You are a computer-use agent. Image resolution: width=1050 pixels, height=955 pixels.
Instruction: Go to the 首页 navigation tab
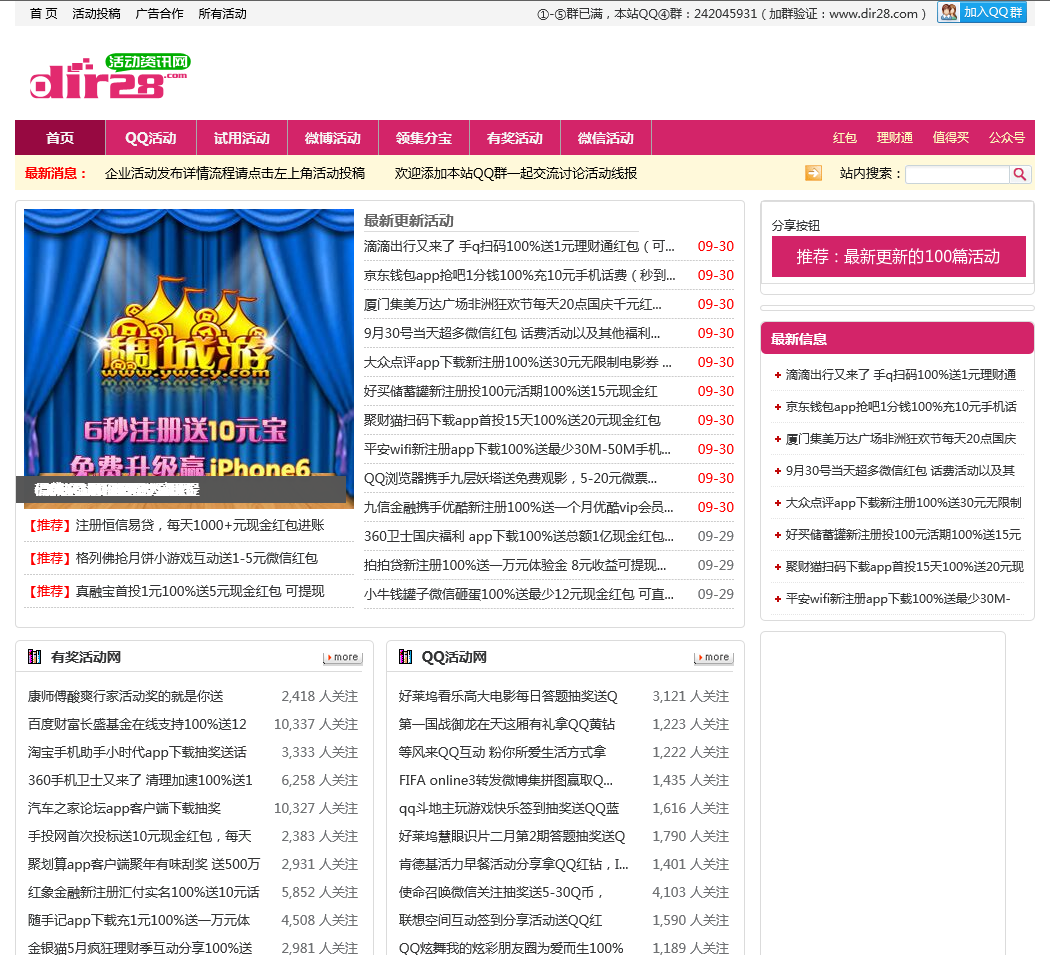[x=60, y=138]
